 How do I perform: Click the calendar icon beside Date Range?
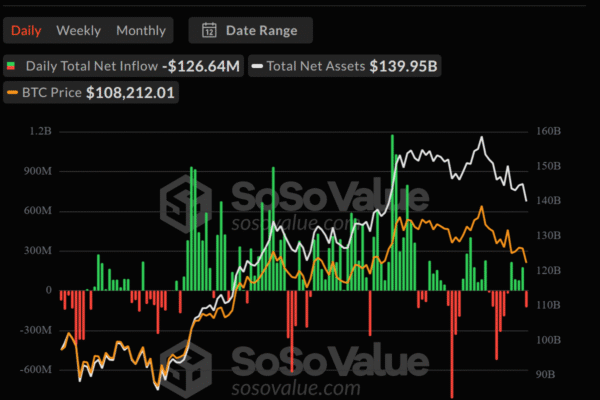click(x=209, y=30)
